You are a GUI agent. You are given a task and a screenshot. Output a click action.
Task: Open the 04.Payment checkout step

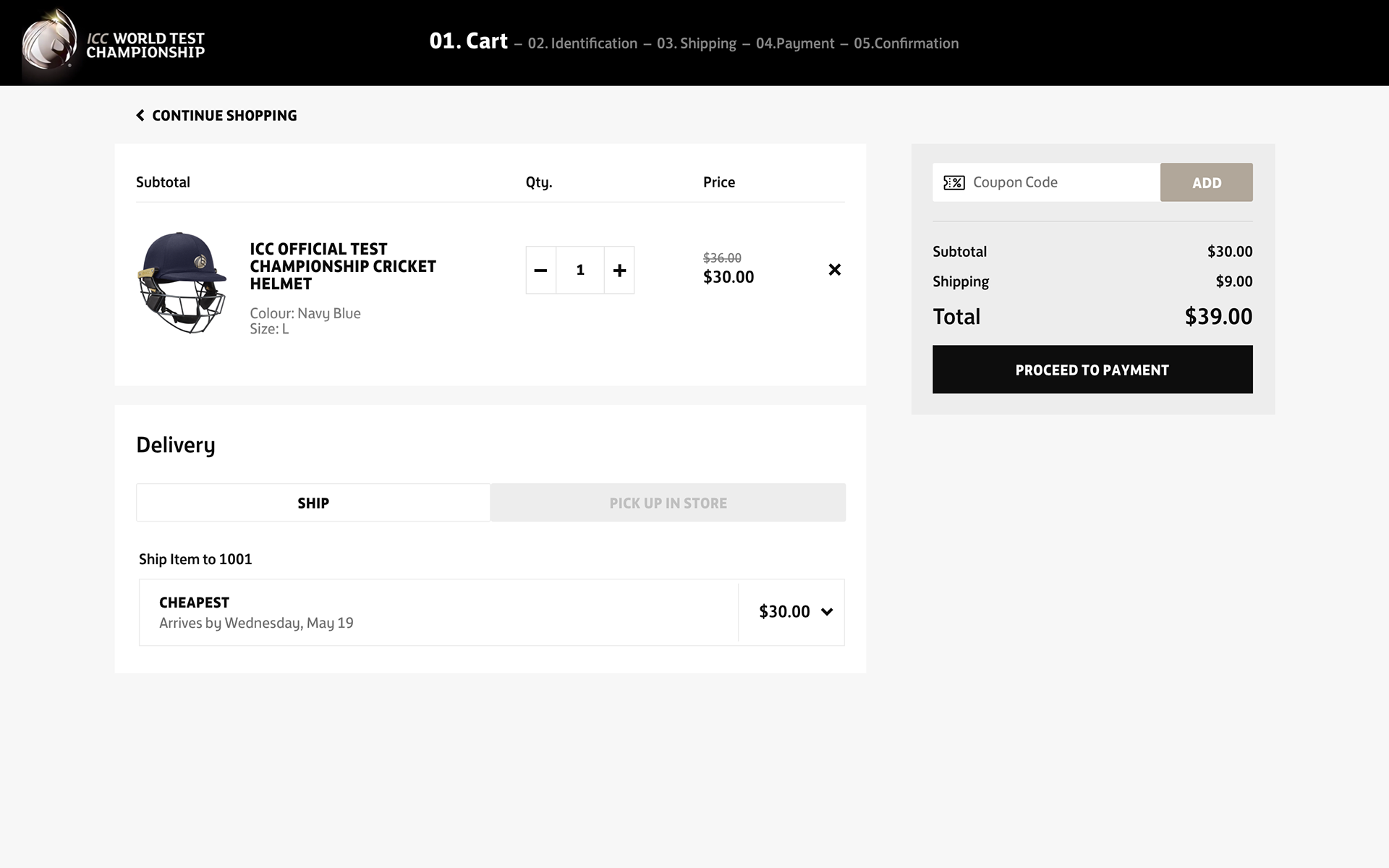click(794, 44)
